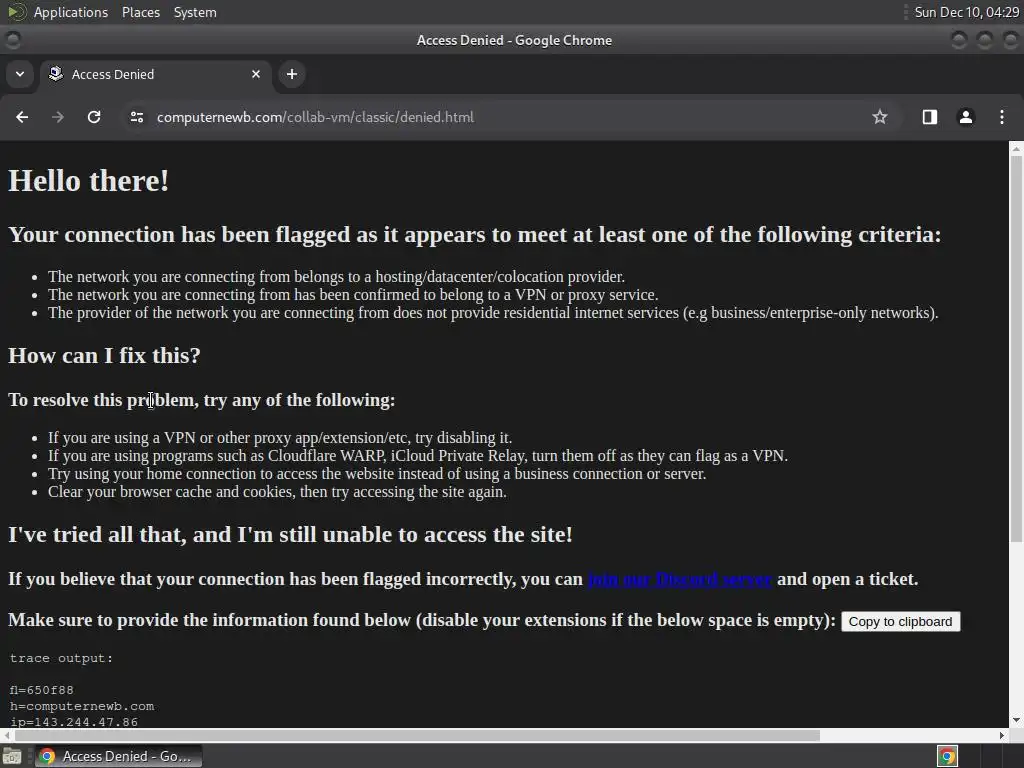Click the scroll up arrow
This screenshot has width=1024, height=768.
click(x=1016, y=148)
